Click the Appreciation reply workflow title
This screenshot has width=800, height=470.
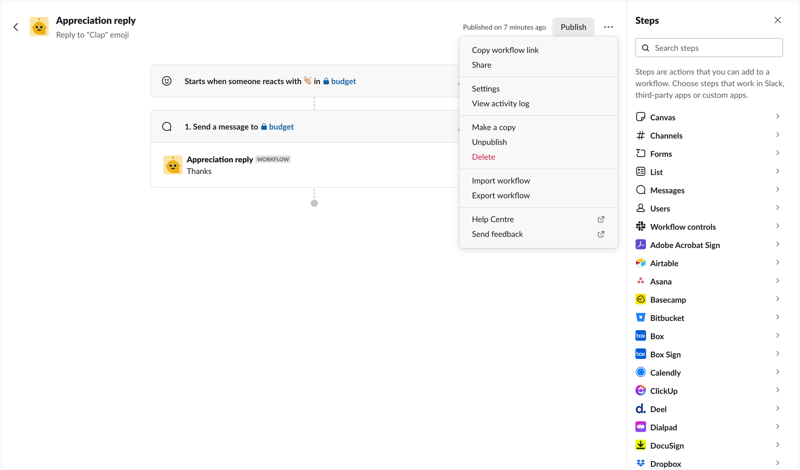[96, 20]
